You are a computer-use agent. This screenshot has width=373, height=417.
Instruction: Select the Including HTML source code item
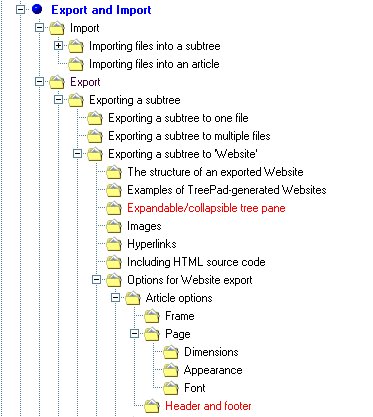click(x=196, y=262)
